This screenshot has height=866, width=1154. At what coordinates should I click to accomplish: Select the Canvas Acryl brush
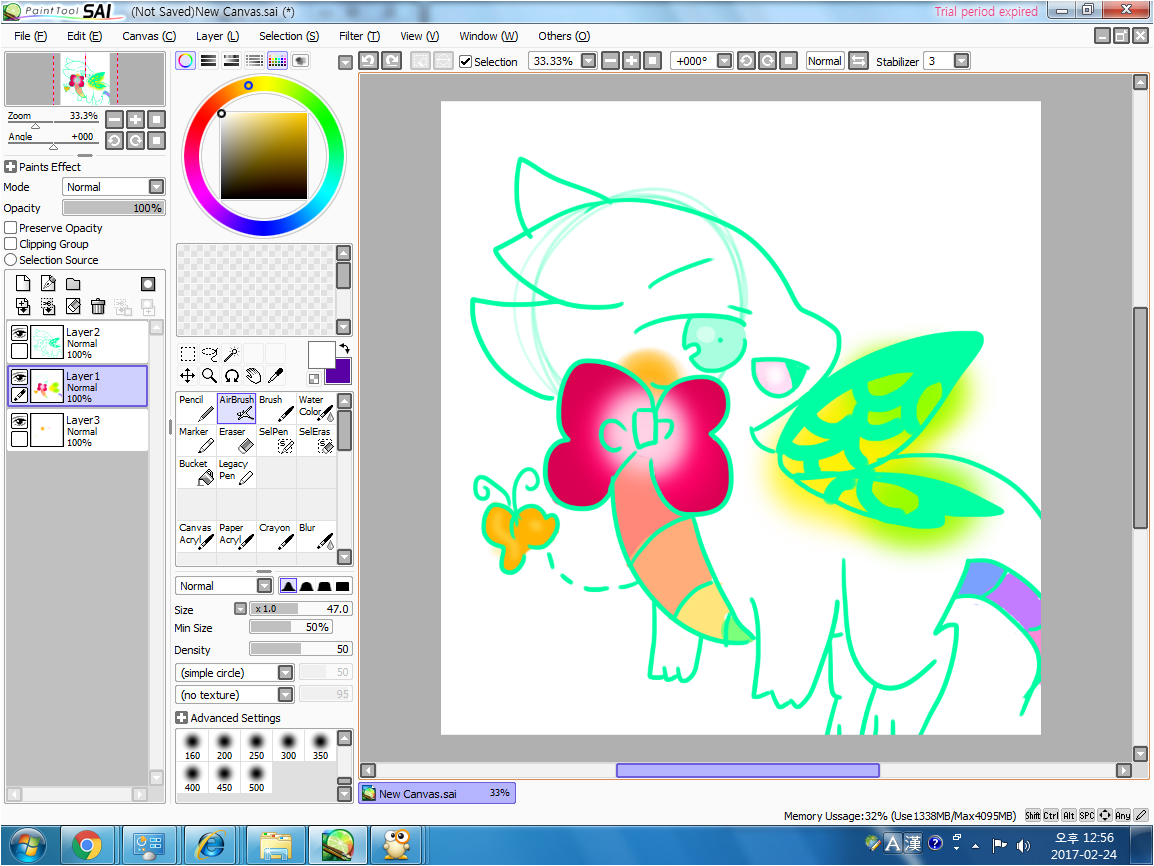[x=197, y=536]
